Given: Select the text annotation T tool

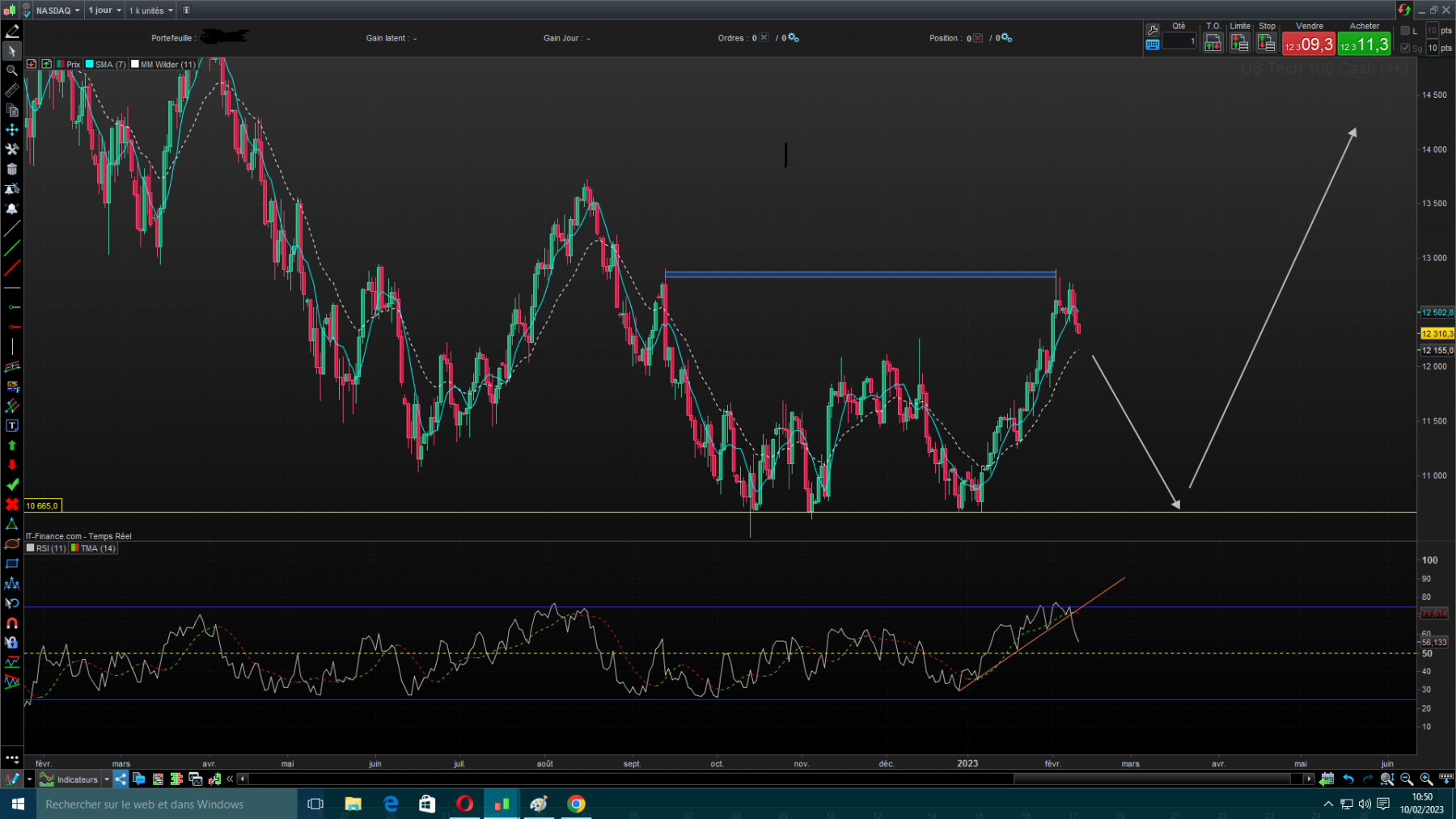Looking at the screenshot, I should tap(12, 425).
